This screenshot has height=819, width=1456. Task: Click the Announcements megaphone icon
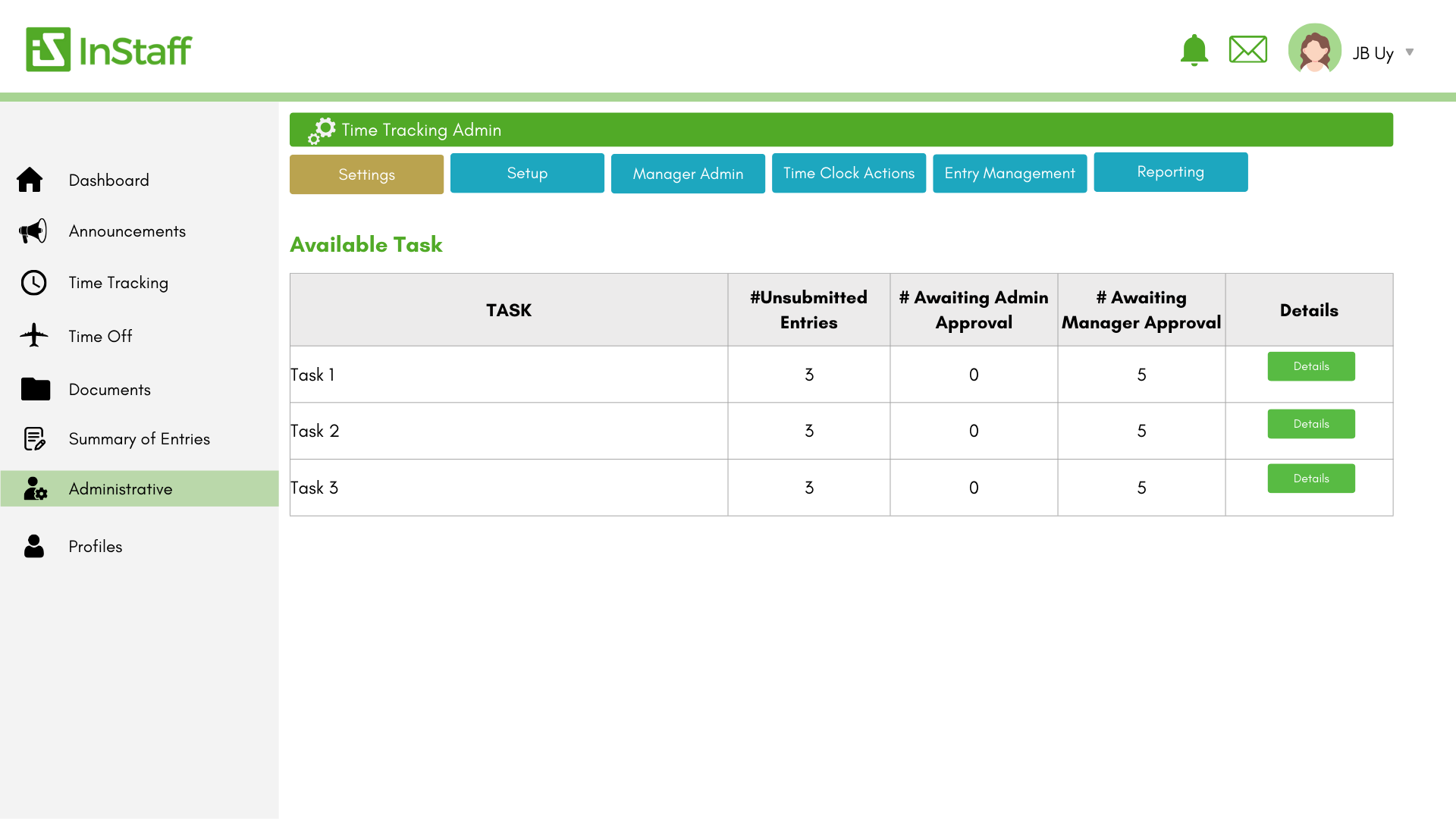pos(33,231)
